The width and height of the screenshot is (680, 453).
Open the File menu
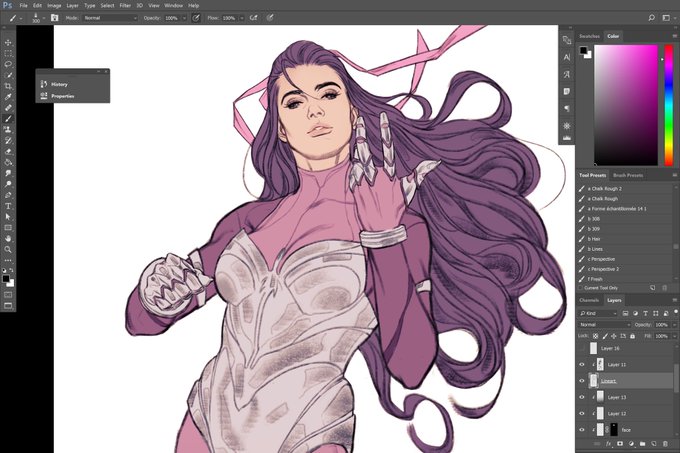tap(23, 6)
